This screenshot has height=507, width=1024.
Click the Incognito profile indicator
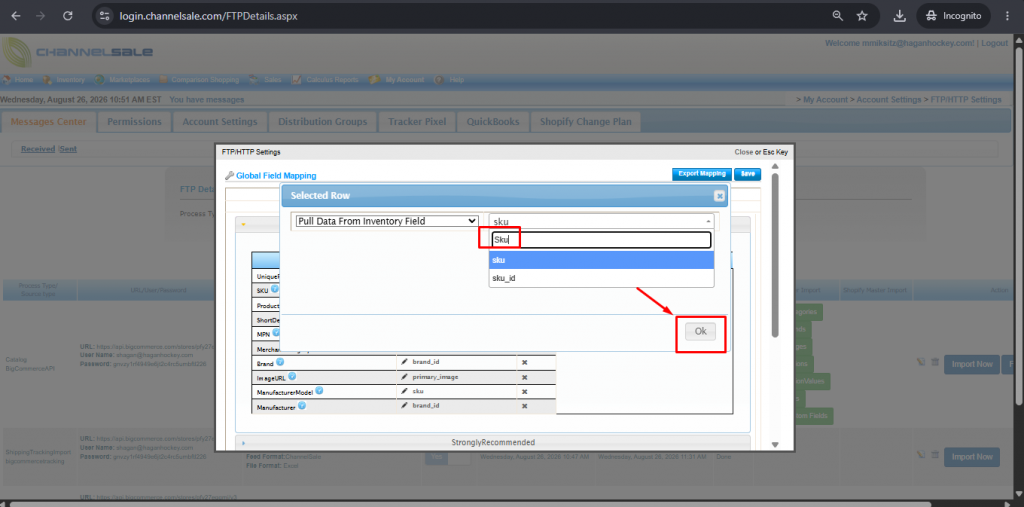pos(953,16)
